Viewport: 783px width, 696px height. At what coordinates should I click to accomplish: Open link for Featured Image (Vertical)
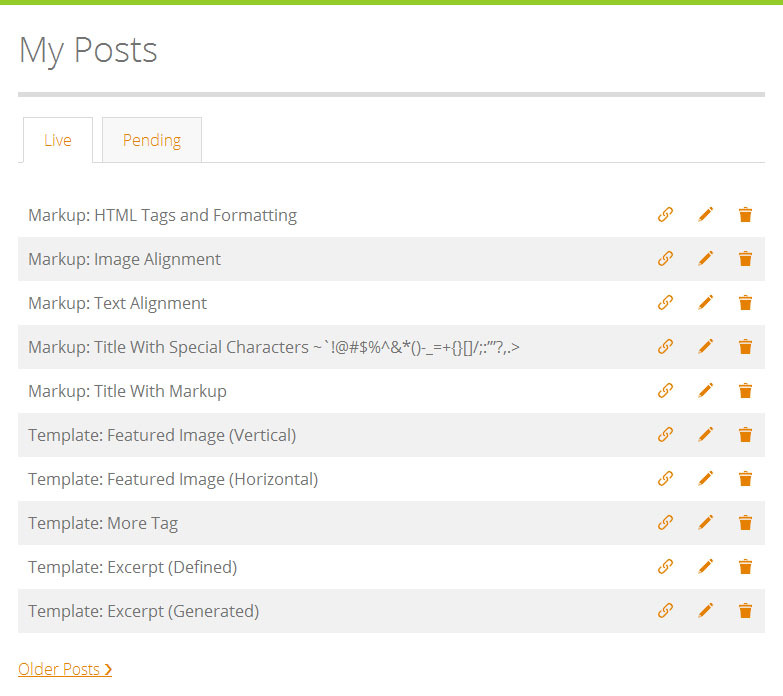[665, 434]
